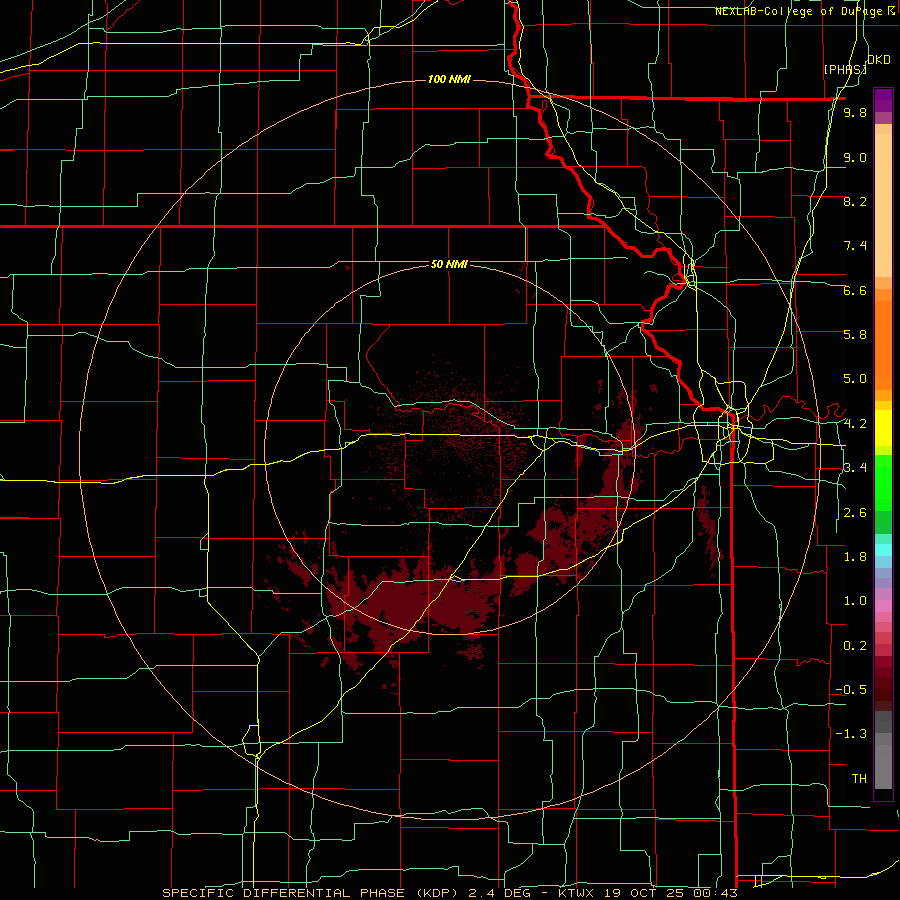Click the KTWX 19 OCT 25 00:43 timestamp

647,893
